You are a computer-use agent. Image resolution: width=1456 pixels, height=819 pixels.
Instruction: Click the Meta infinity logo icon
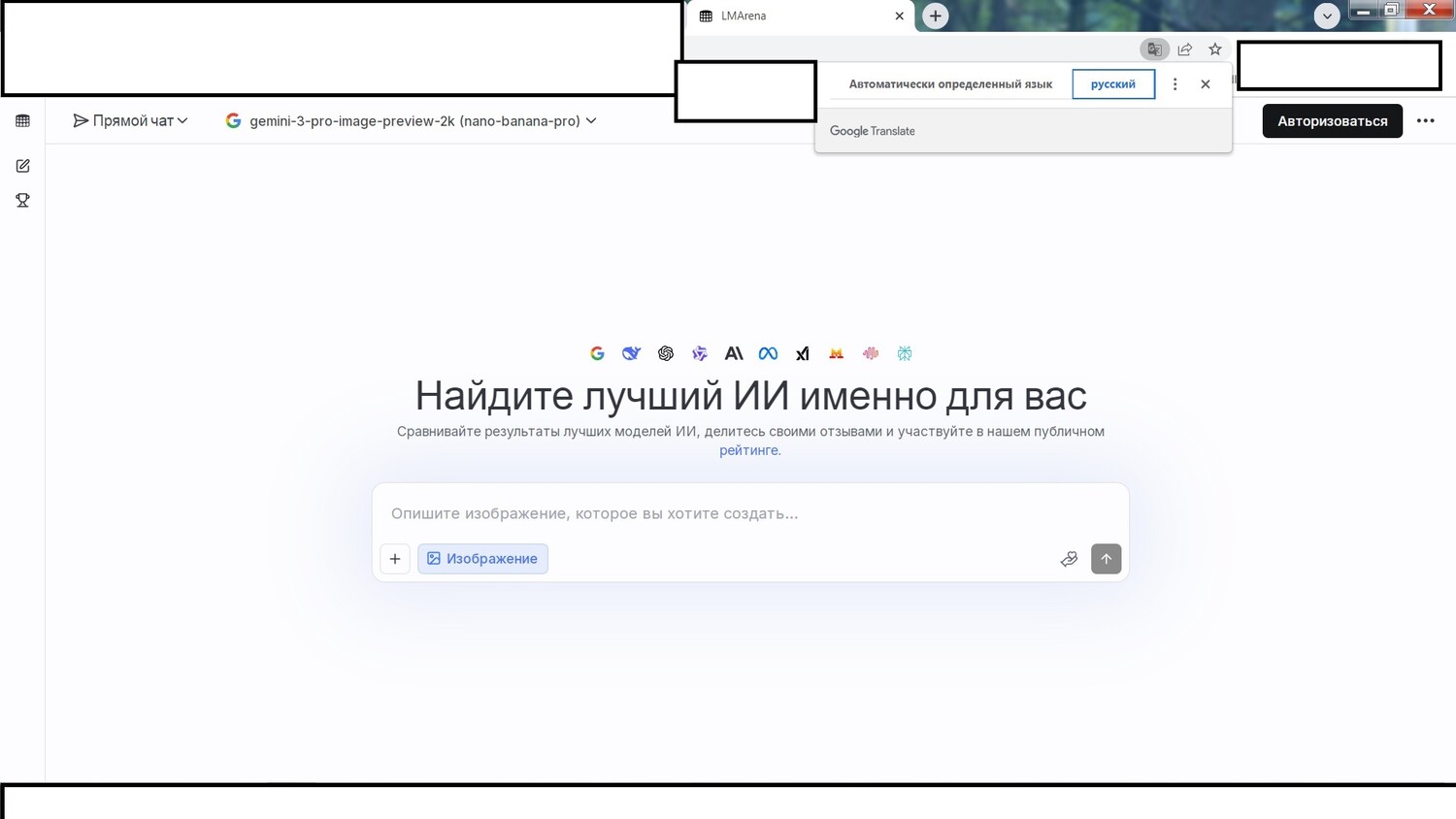(x=768, y=354)
